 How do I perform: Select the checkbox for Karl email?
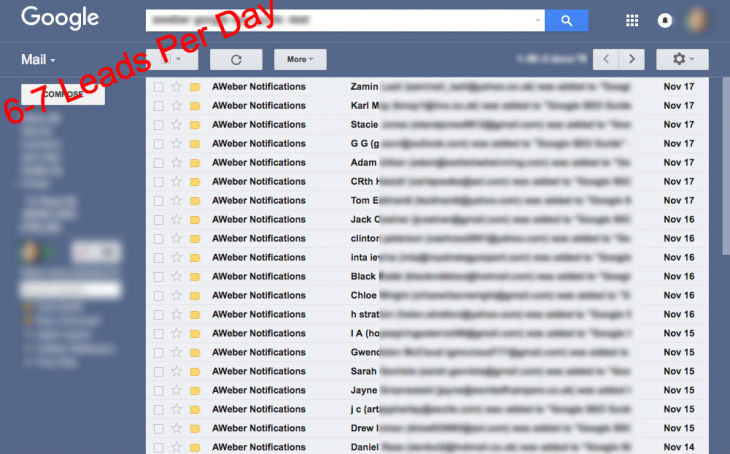(x=159, y=106)
